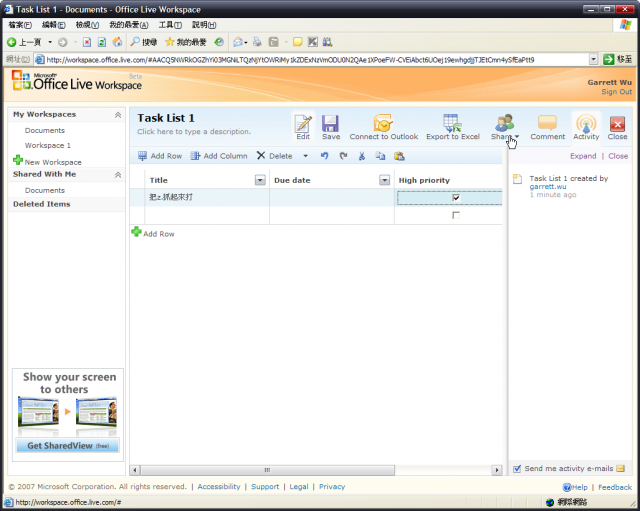Collapse the My Workspaces section

118,115
